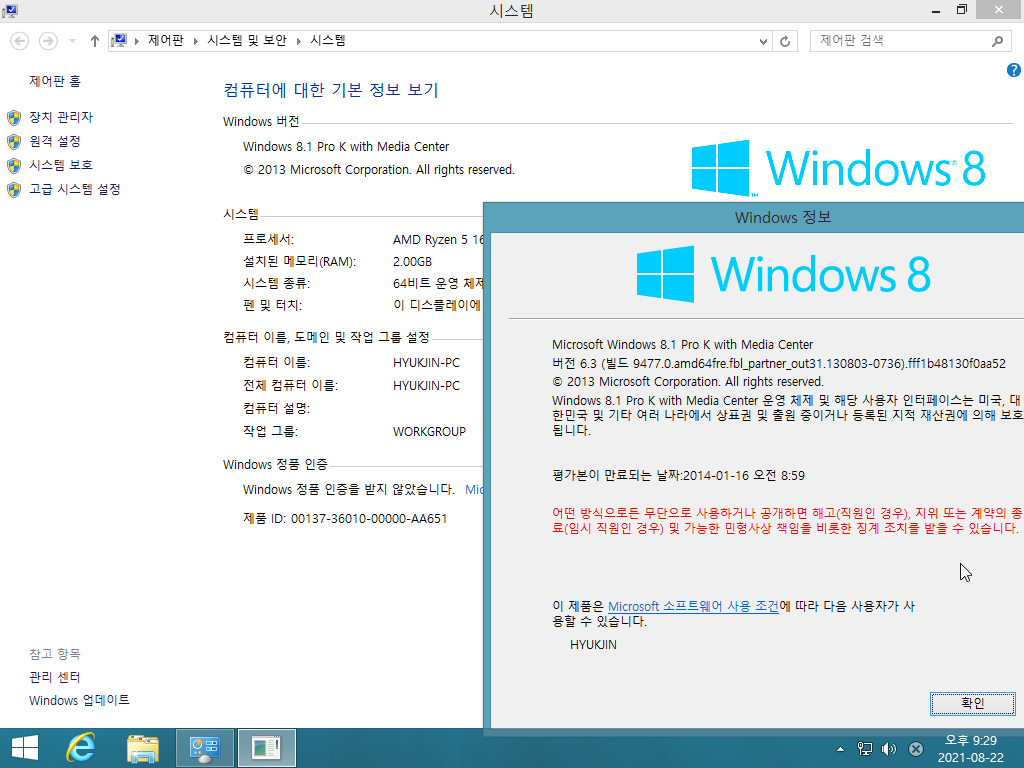Refresh the address bar view
The width and height of the screenshot is (1024, 768).
click(x=785, y=41)
